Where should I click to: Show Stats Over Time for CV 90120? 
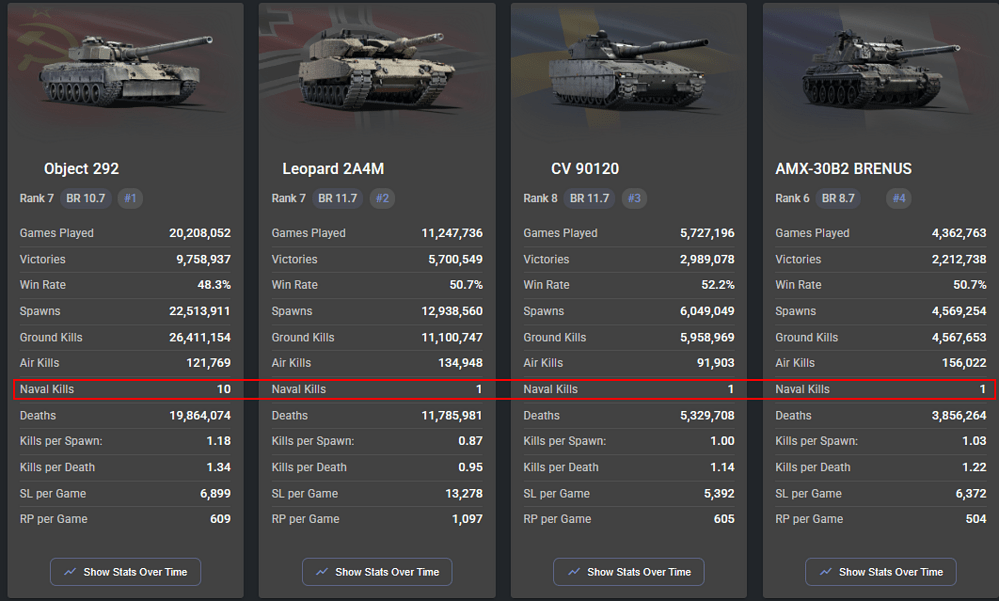[x=629, y=572]
